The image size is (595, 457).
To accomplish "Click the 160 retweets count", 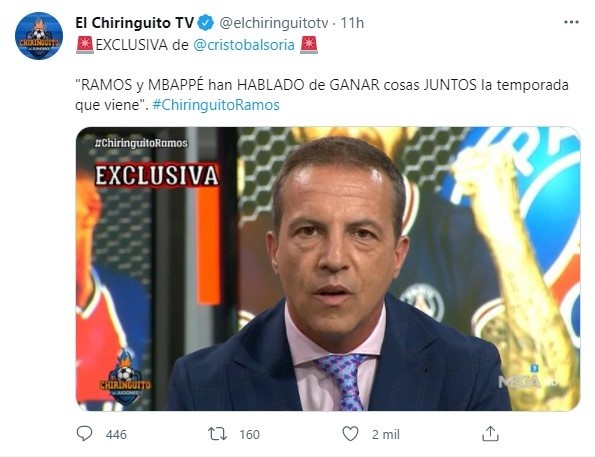I will 249,434.
